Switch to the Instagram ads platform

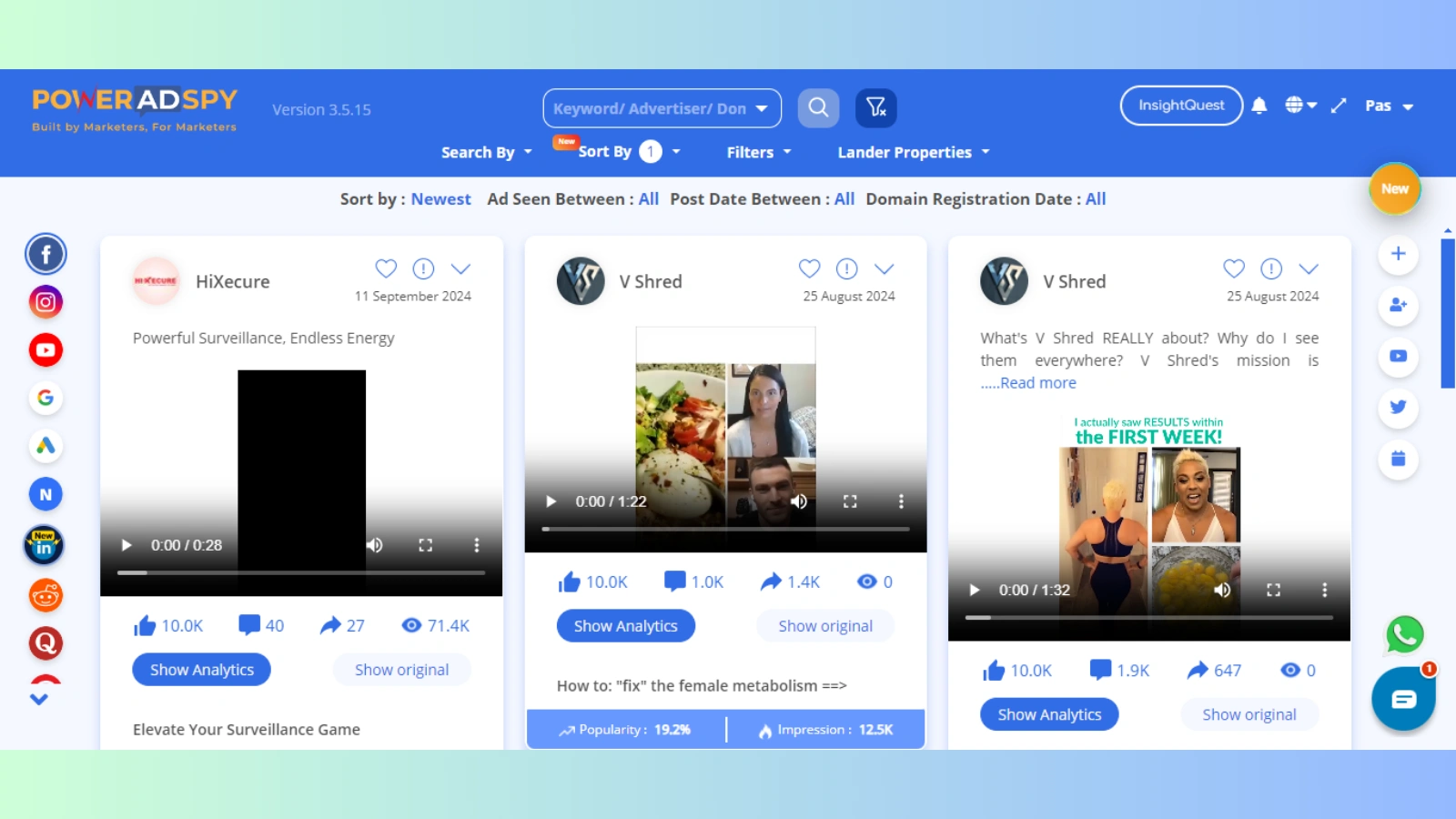[45, 302]
